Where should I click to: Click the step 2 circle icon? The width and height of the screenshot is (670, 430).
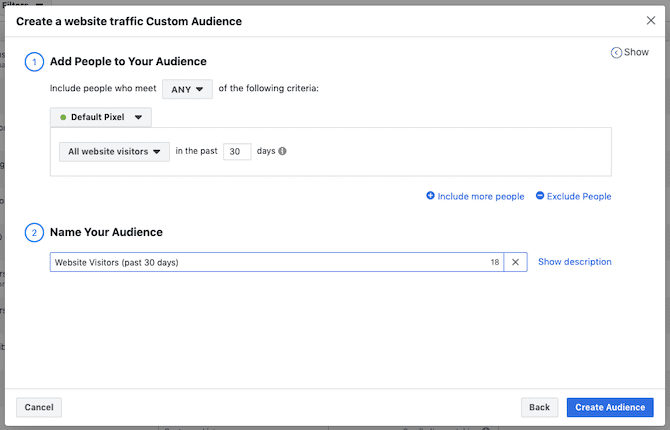(34, 233)
